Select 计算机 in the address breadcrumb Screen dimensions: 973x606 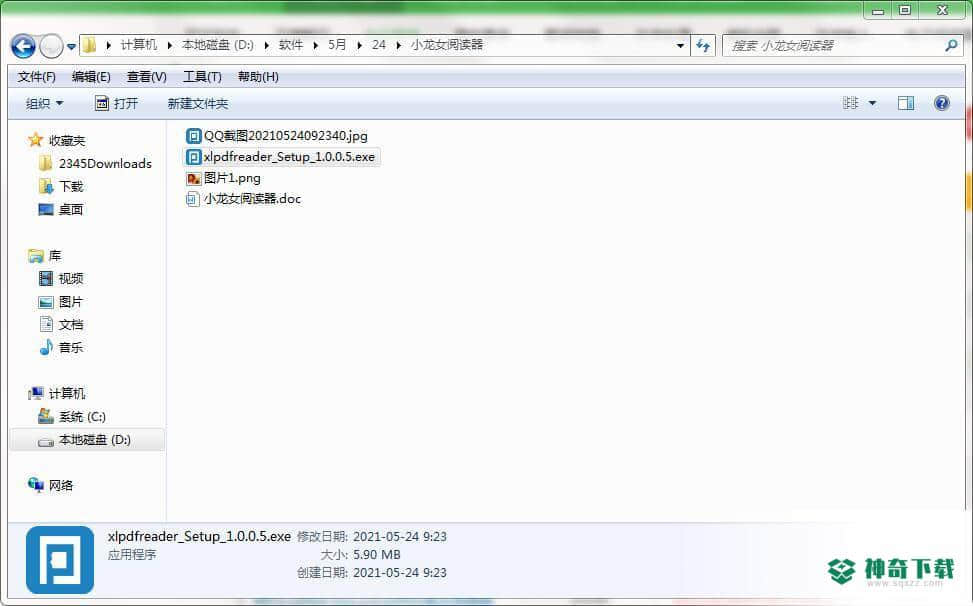coord(138,45)
